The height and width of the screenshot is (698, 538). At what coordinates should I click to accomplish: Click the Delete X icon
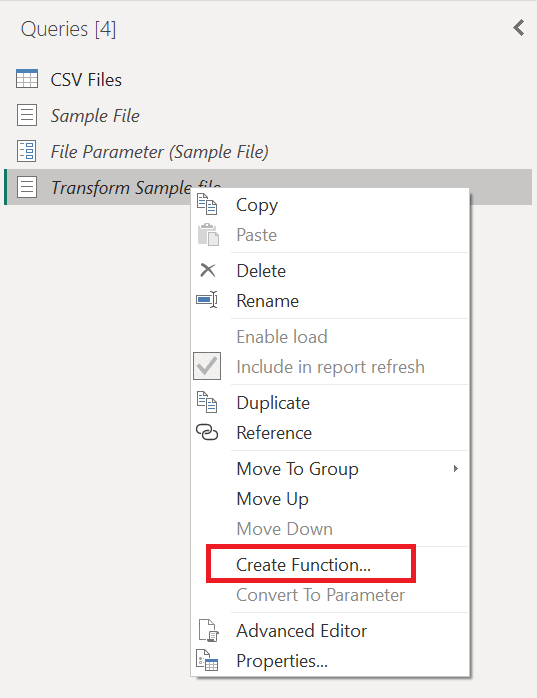[207, 270]
